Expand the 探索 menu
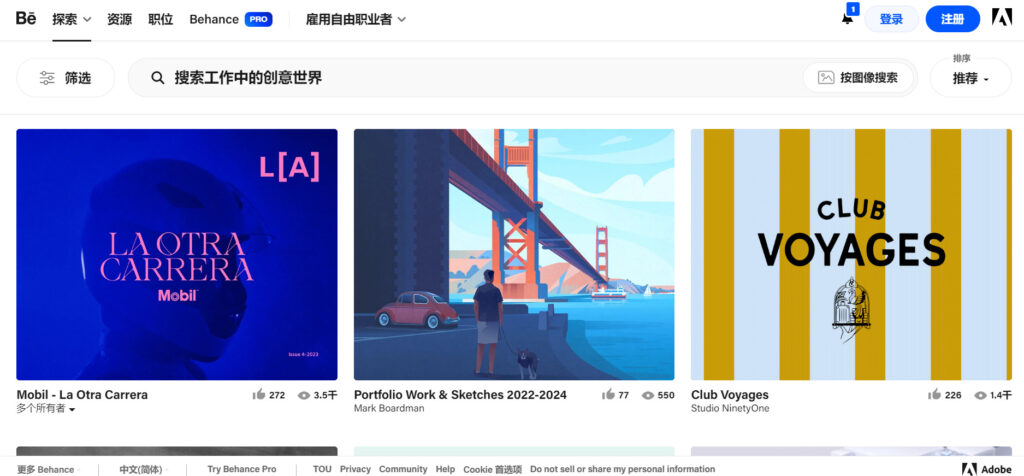Image resolution: width=1024 pixels, height=476 pixels. (x=72, y=20)
